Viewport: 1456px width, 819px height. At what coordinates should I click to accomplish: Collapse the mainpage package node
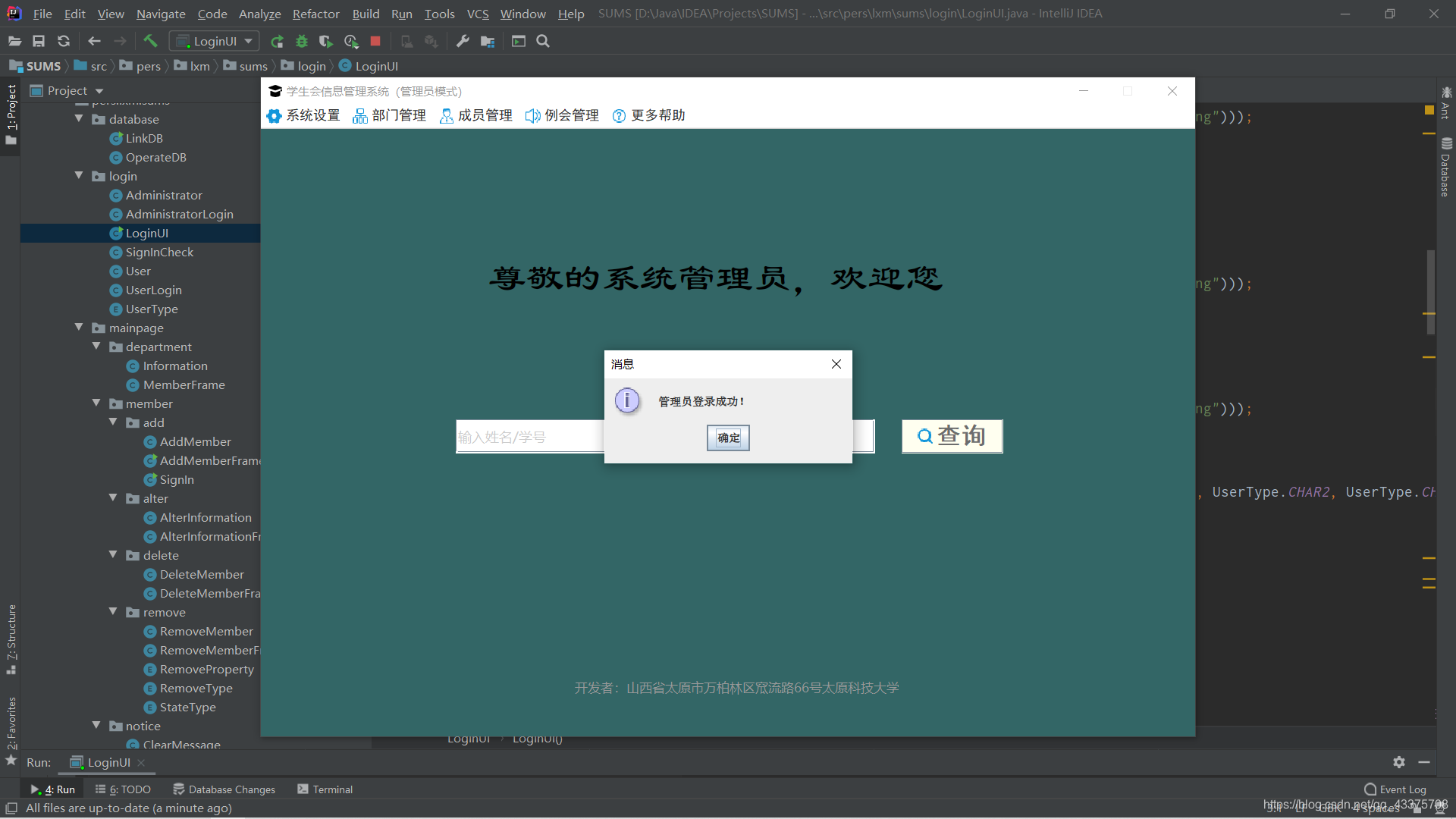click(79, 328)
